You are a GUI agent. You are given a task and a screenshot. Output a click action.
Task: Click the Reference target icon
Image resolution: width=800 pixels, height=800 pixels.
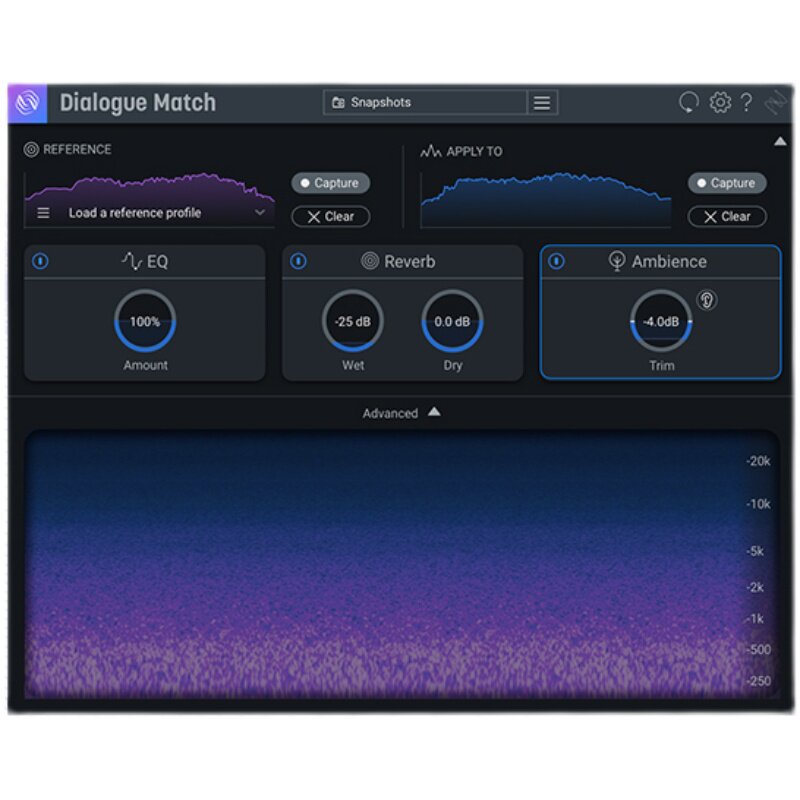pyautogui.click(x=31, y=149)
